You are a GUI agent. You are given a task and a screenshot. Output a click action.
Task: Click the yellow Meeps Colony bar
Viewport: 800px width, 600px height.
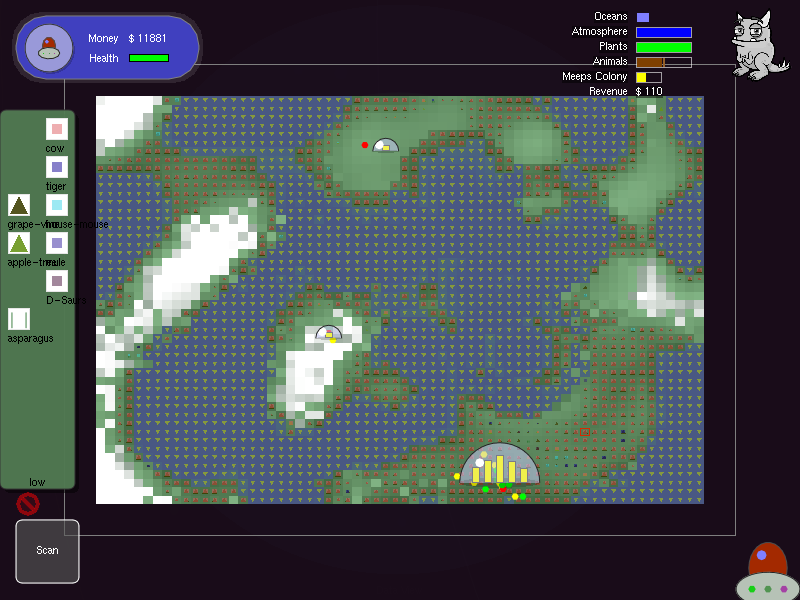[x=648, y=77]
